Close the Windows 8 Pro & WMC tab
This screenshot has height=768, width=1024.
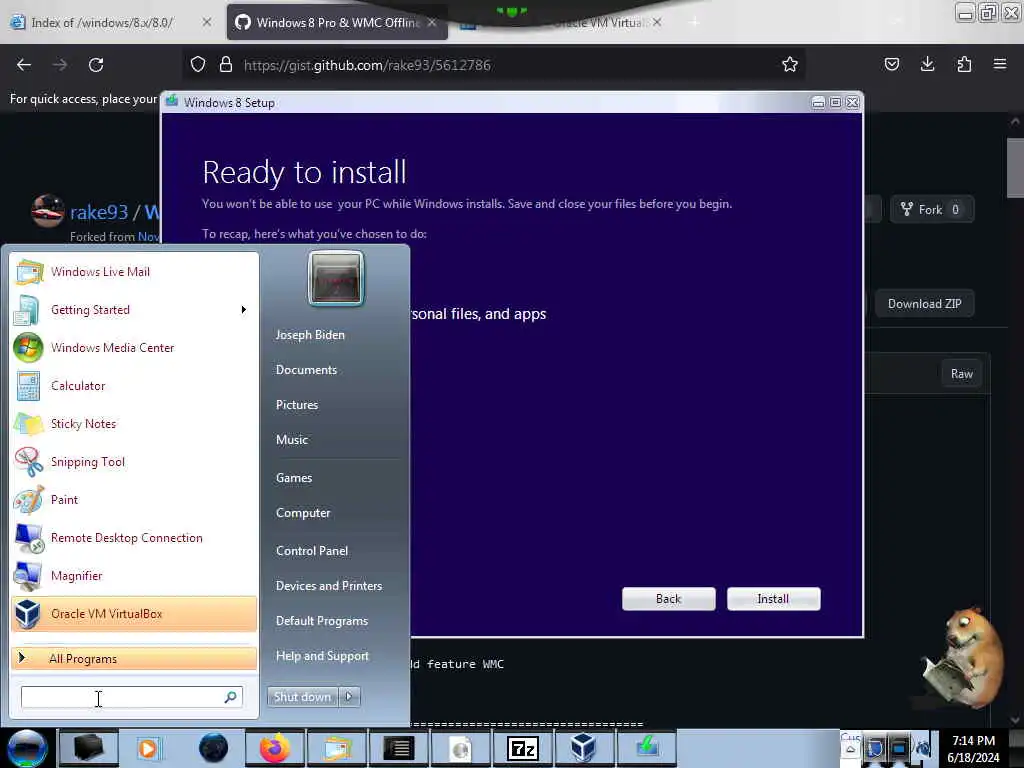coord(432,22)
